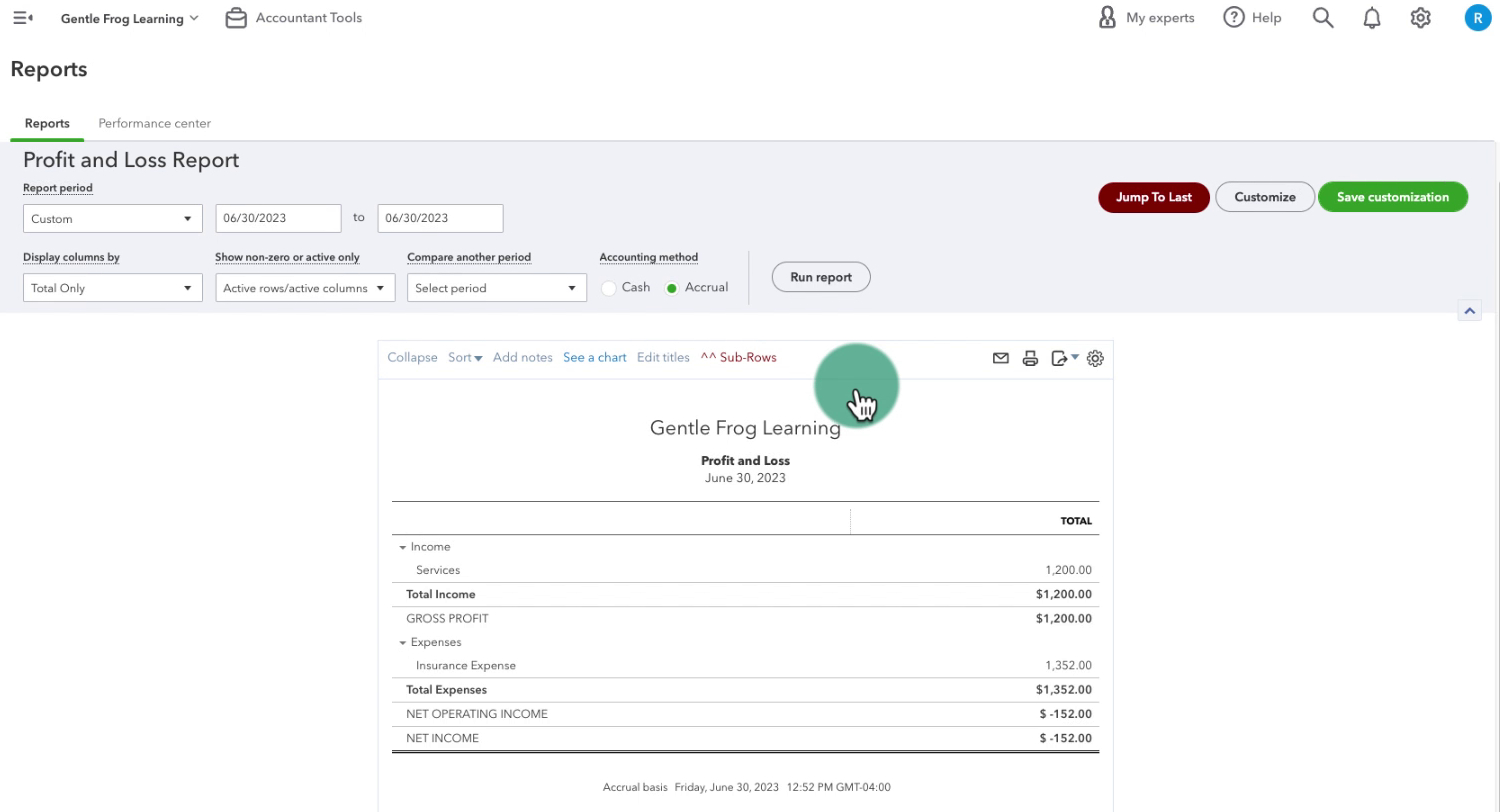Open the Display columns by dropdown
The image size is (1500, 812).
(113, 288)
